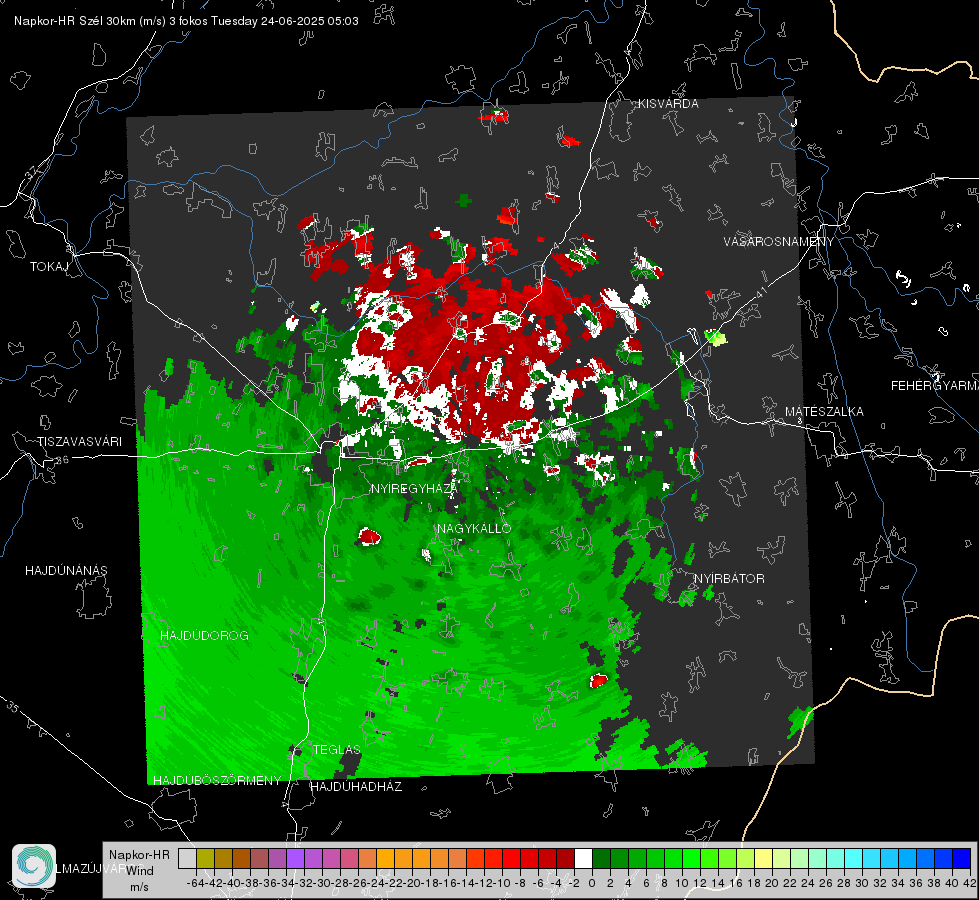The image size is (979, 900).
Task: Select the TOKAJ town label
Action: coord(49,267)
